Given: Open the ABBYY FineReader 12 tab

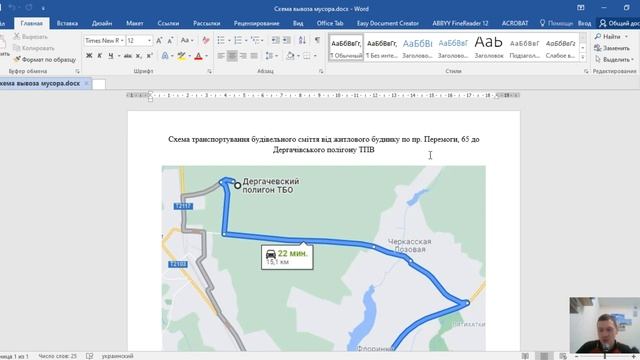Looking at the screenshot, I should coord(460,23).
